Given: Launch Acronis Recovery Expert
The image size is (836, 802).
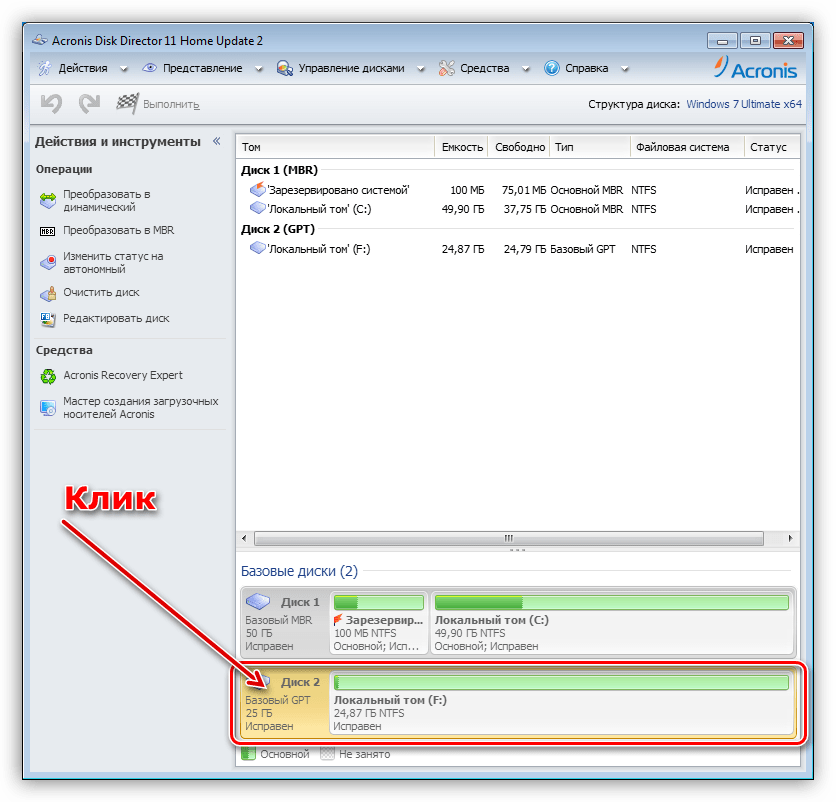Looking at the screenshot, I should pyautogui.click(x=123, y=375).
